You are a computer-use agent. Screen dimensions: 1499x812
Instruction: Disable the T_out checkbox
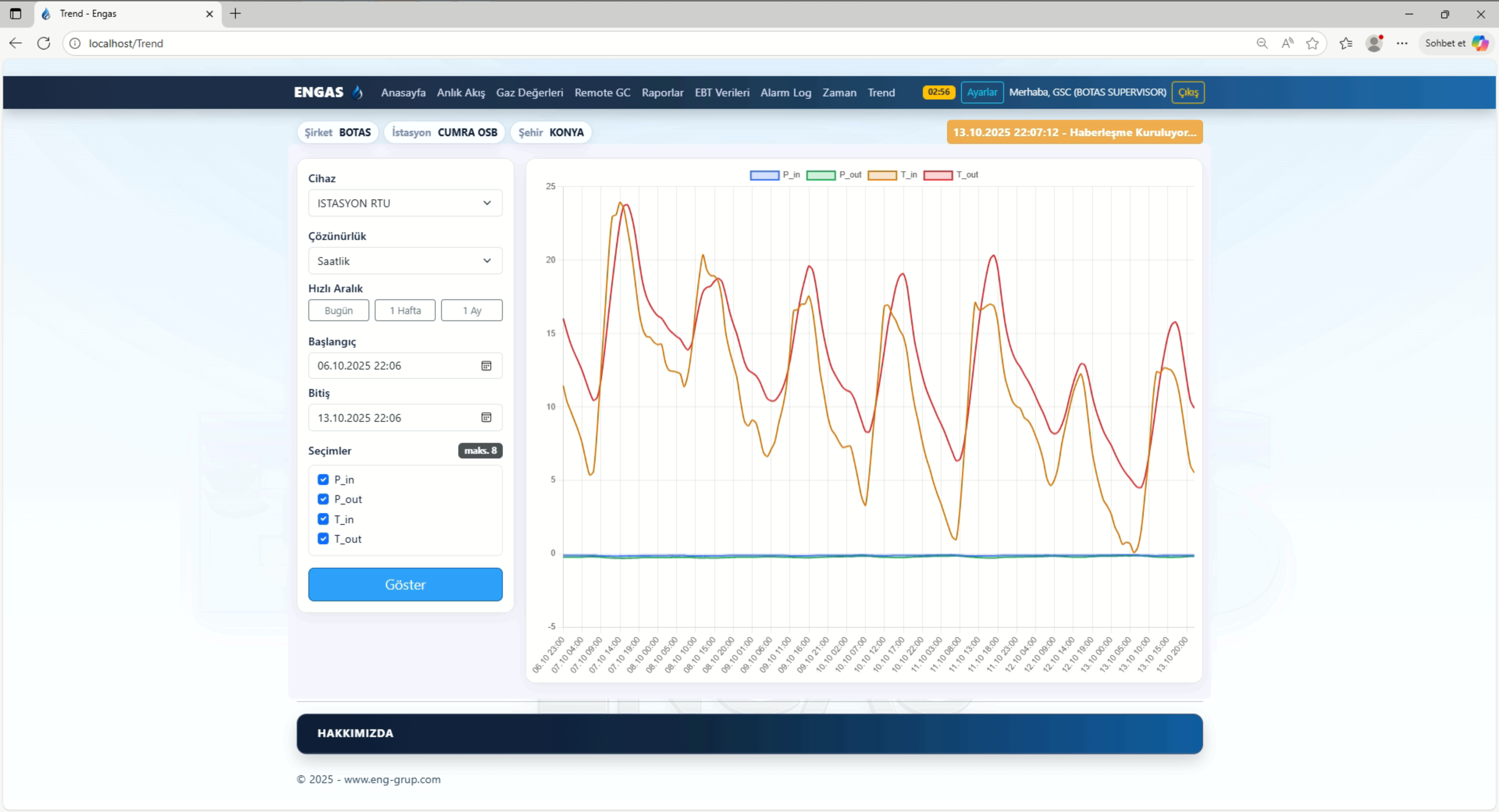point(323,538)
